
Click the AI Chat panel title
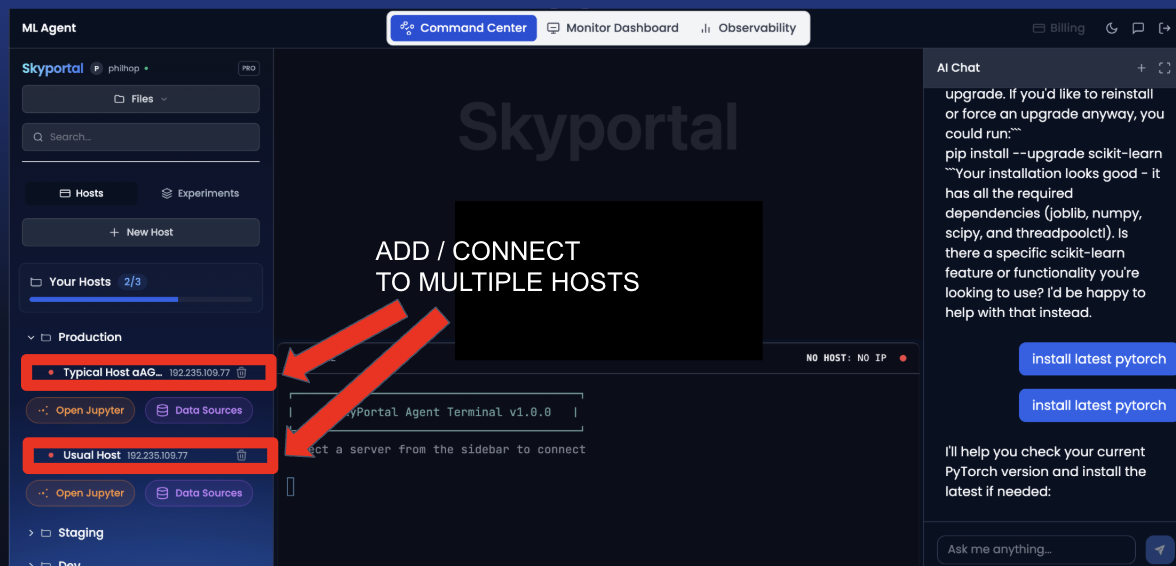tap(958, 68)
